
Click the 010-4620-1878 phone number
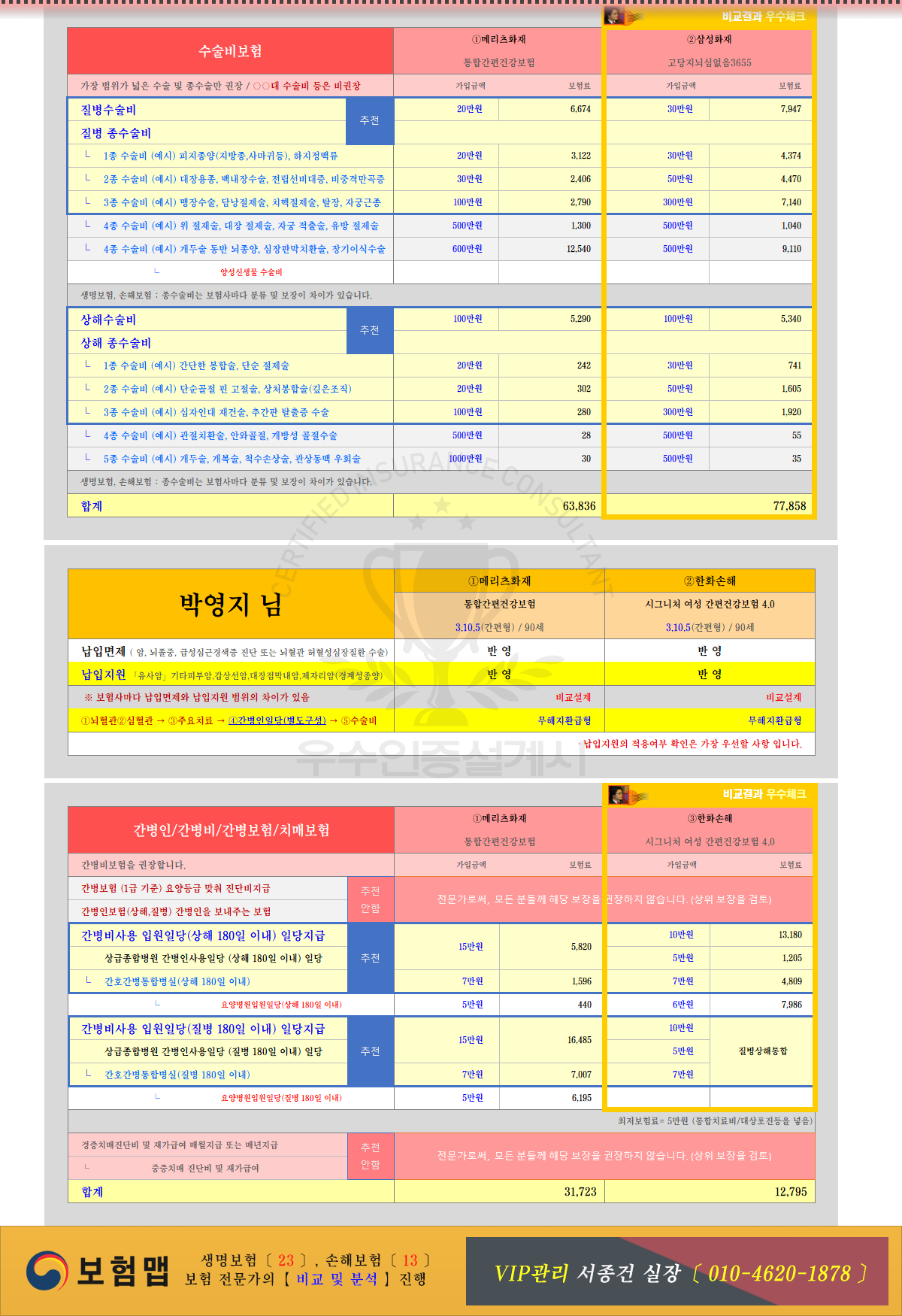(x=779, y=1272)
